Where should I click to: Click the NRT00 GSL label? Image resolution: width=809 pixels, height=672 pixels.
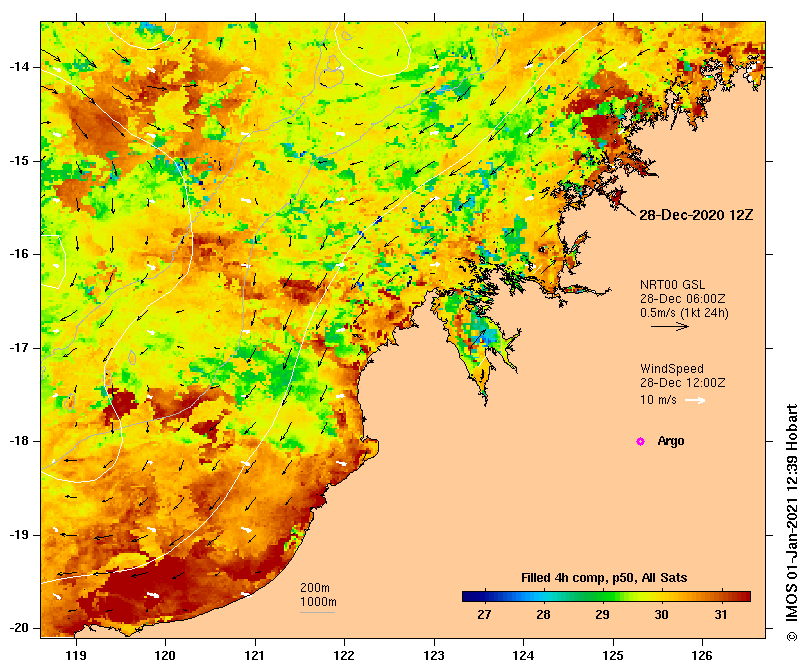point(672,285)
